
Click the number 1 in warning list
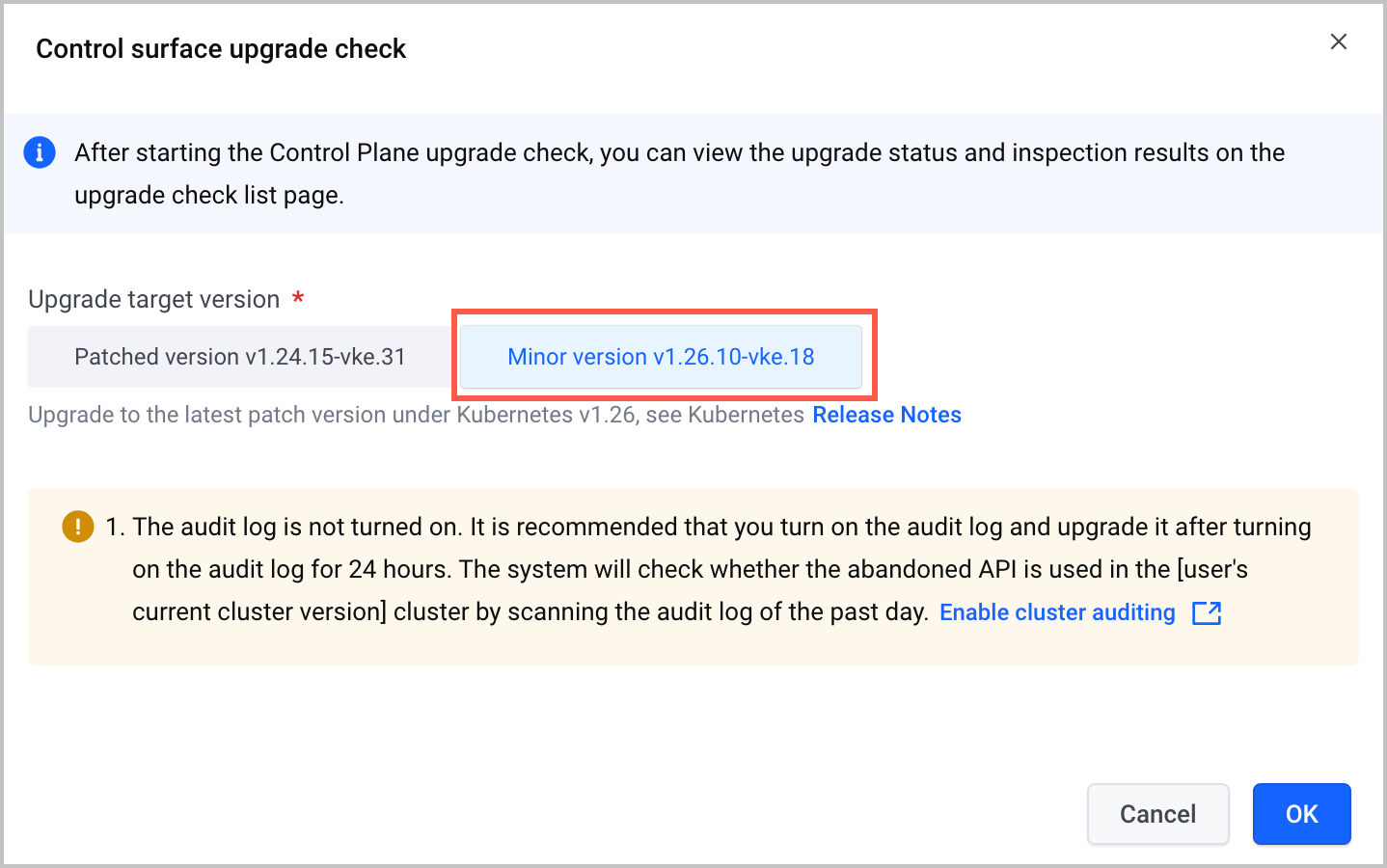tap(115, 527)
